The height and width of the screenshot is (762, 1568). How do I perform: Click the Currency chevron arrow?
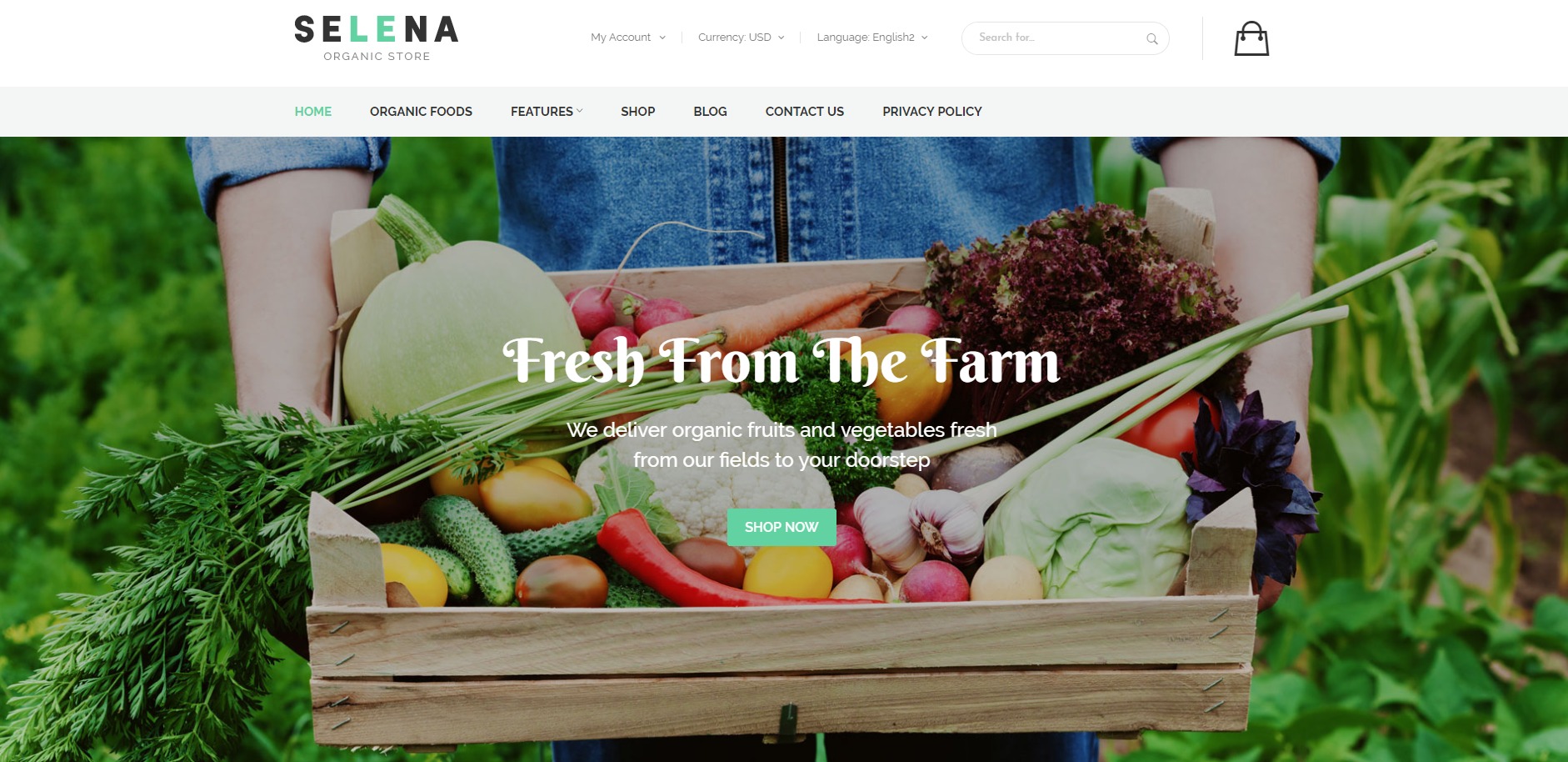pos(781,38)
